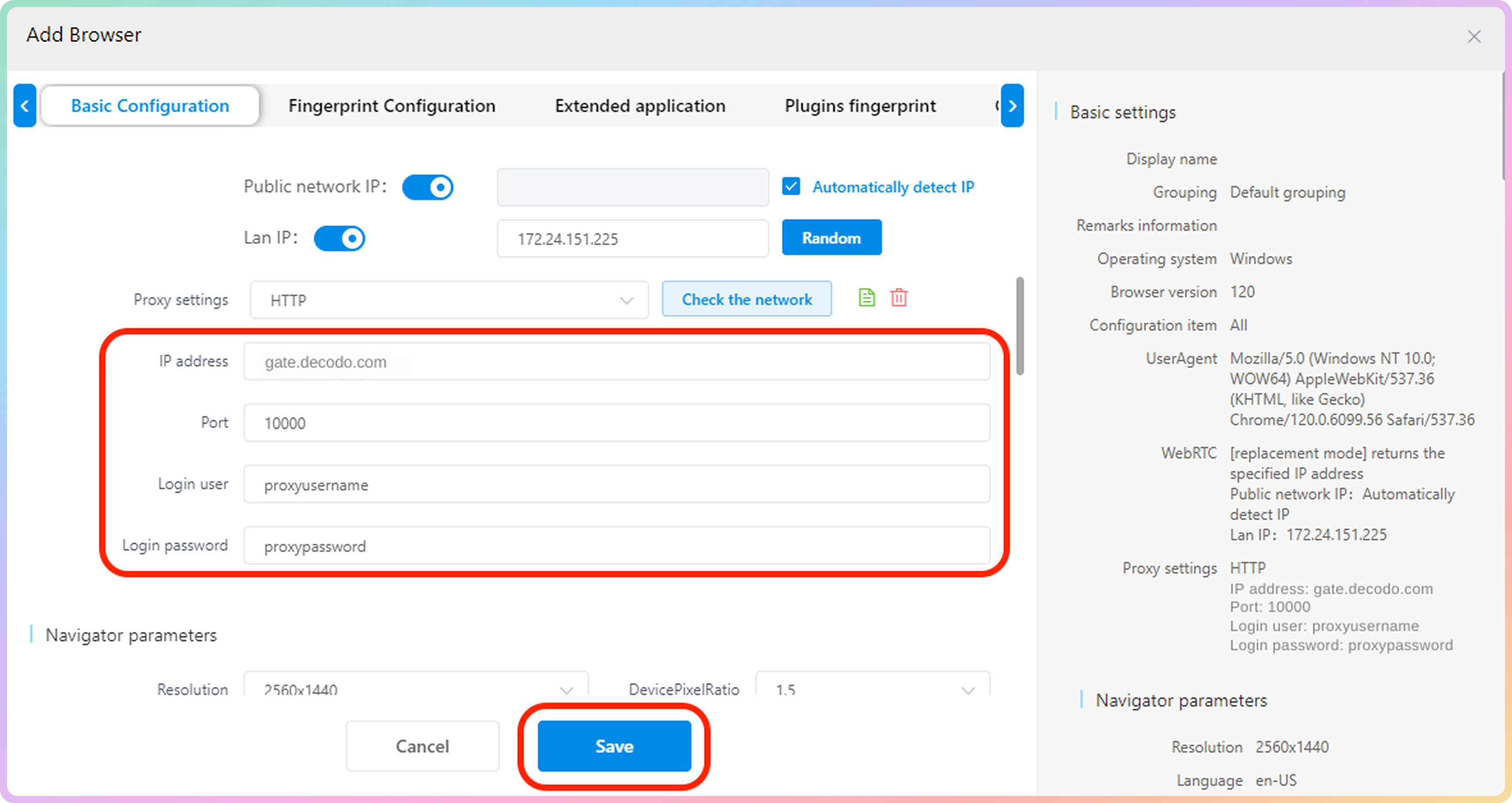Screen dimensions: 1512x803
Task: Switch to Fingerprint Configuration tab
Action: [x=392, y=106]
